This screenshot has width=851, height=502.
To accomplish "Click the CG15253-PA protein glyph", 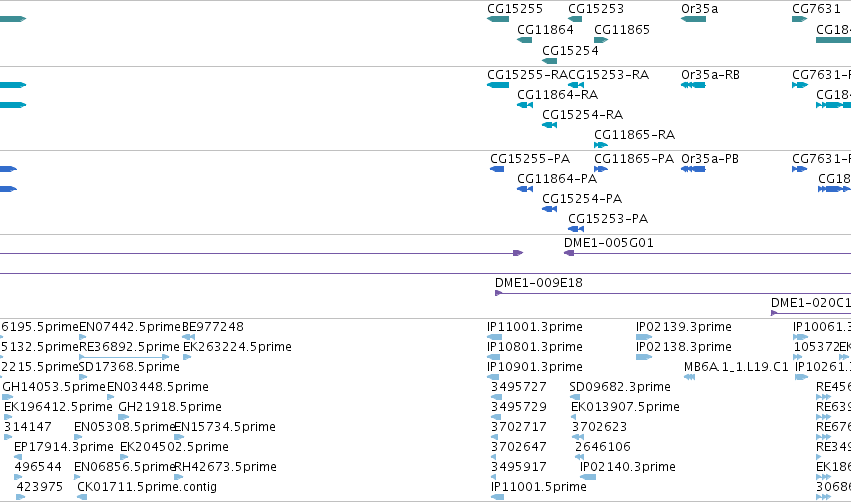I will click(x=576, y=229).
